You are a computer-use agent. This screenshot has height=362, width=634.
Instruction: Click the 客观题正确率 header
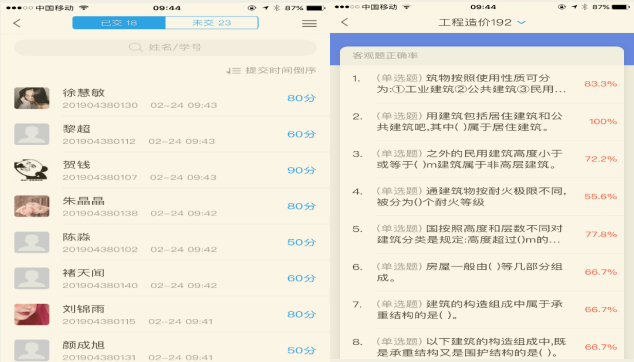[385, 55]
